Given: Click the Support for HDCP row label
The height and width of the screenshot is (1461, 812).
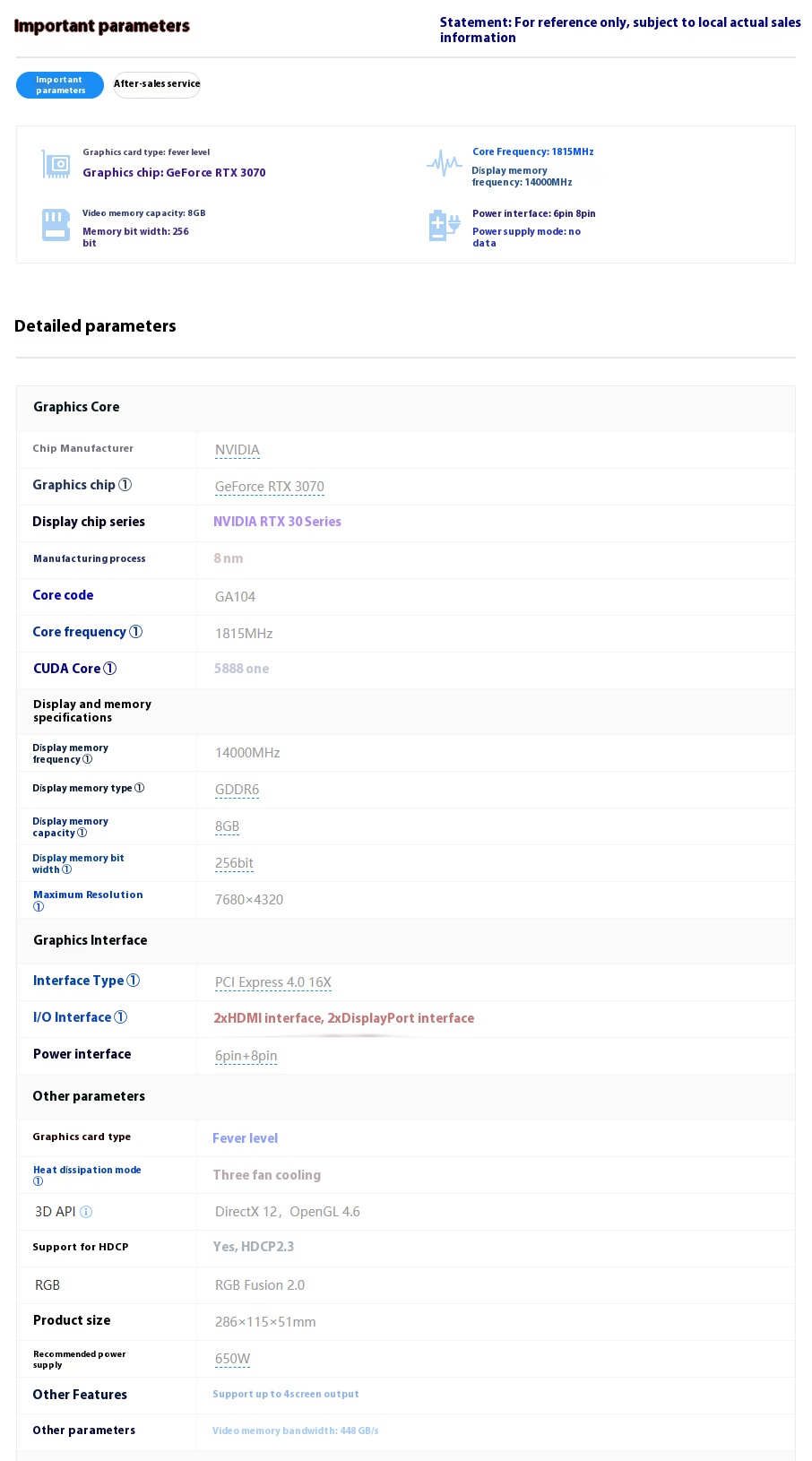Looking at the screenshot, I should tap(81, 1247).
